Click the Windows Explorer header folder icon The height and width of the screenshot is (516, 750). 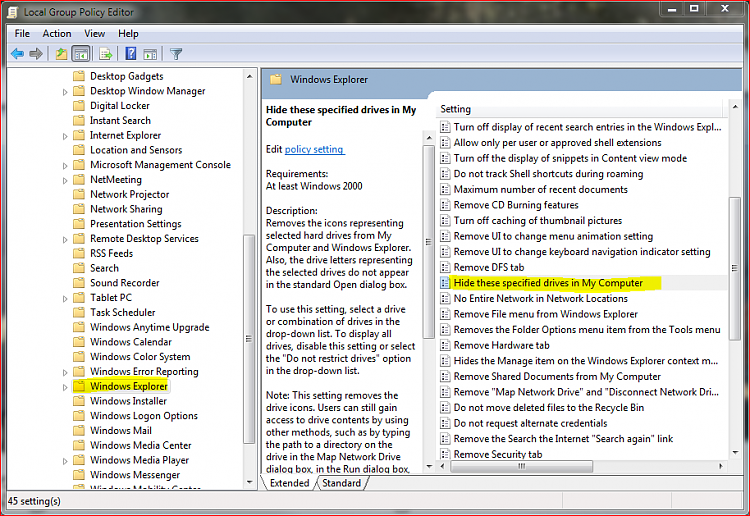click(276, 80)
